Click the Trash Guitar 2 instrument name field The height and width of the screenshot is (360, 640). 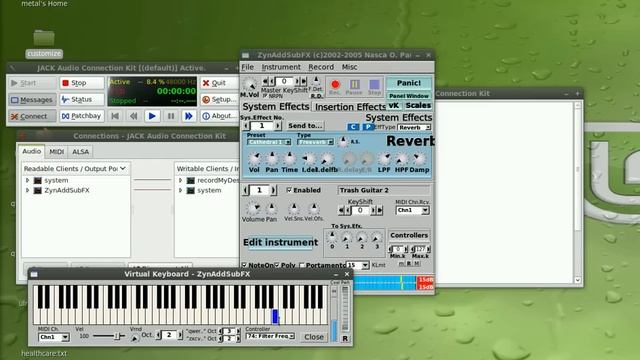click(384, 190)
